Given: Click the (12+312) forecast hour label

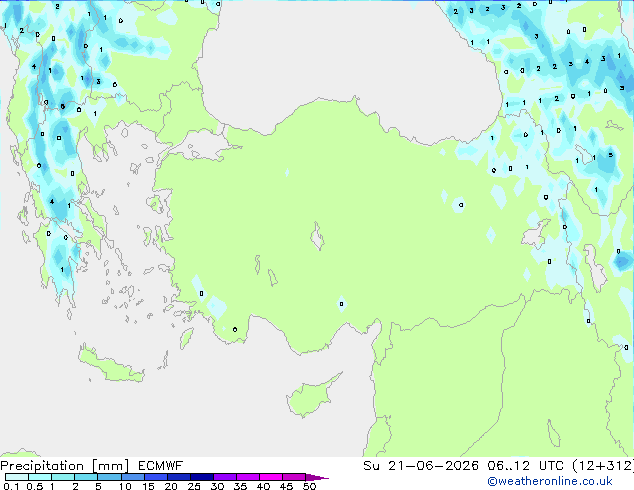Looking at the screenshot, I should point(603,466).
